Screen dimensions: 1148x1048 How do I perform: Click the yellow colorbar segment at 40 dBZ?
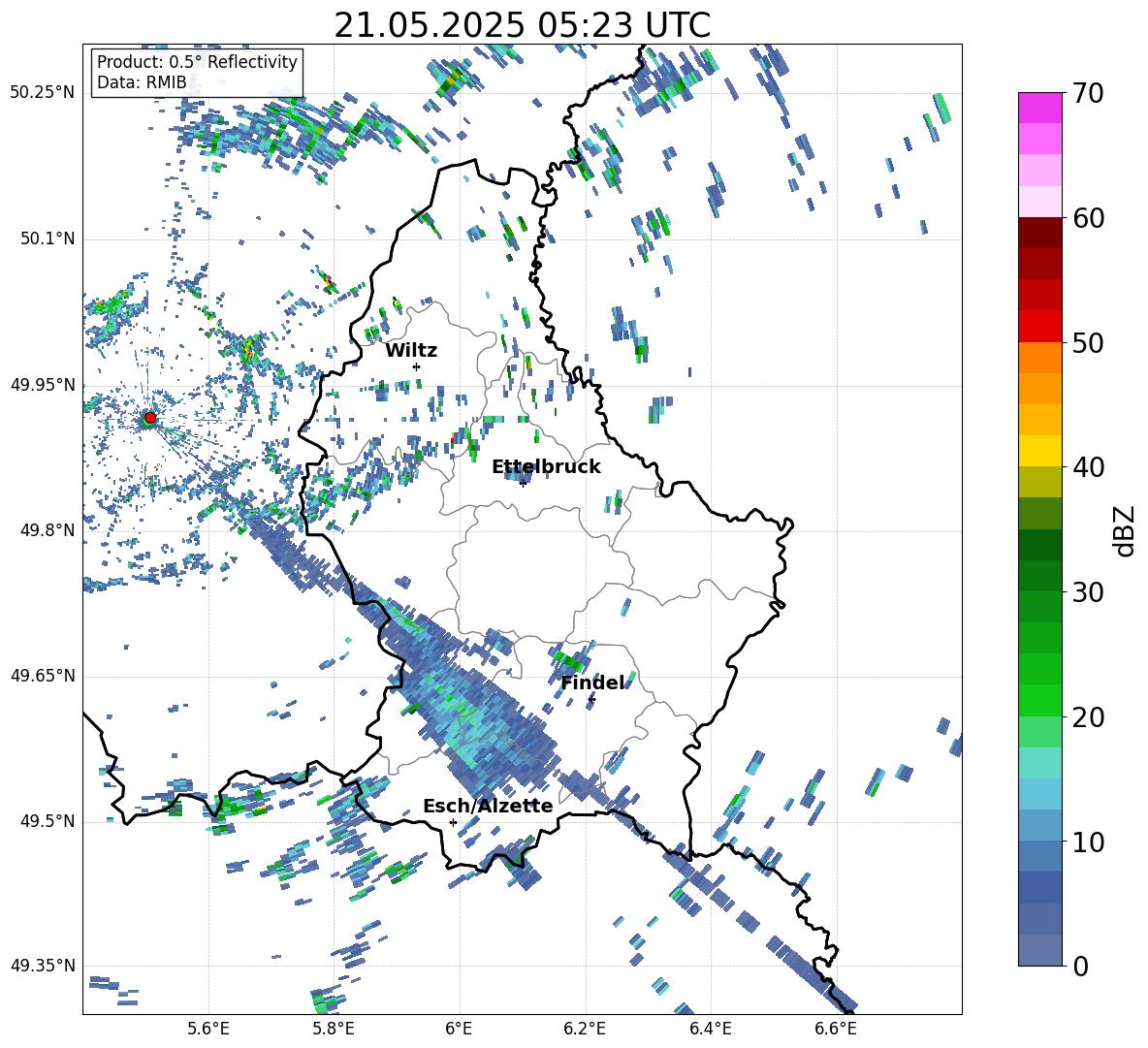[x=1040, y=451]
